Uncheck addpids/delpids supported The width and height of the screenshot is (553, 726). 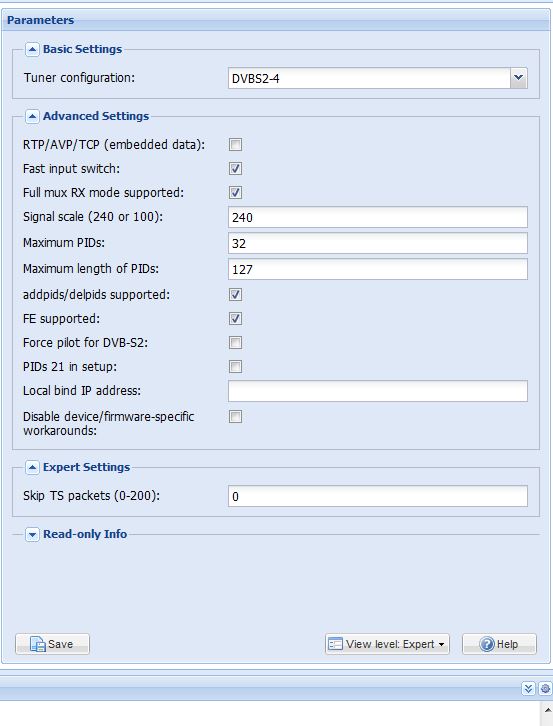click(x=235, y=294)
